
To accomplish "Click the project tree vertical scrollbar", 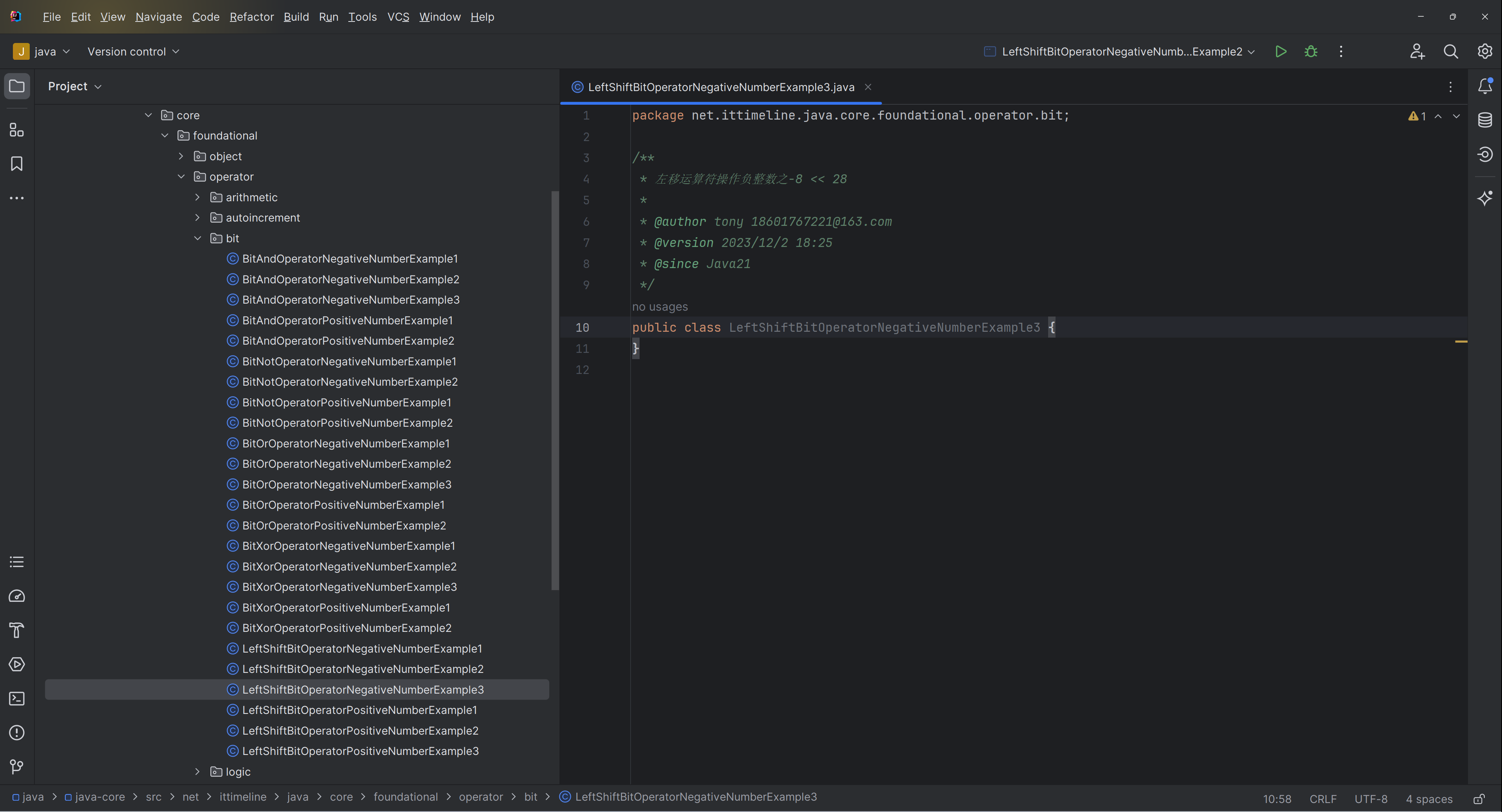I will (555, 390).
